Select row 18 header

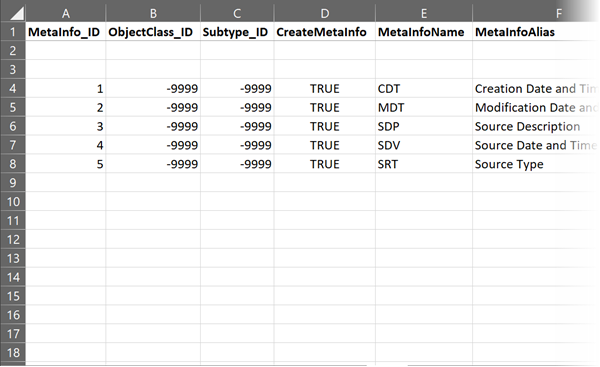point(13,352)
